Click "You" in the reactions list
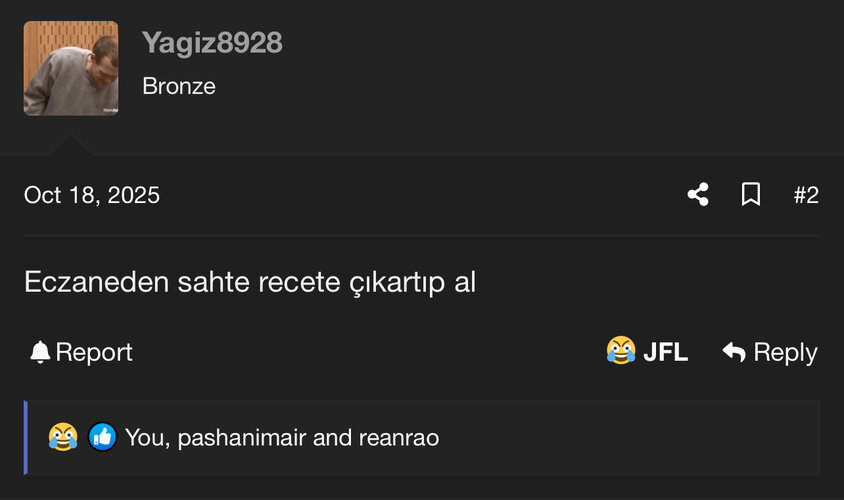The width and height of the screenshot is (844, 500). (147, 438)
